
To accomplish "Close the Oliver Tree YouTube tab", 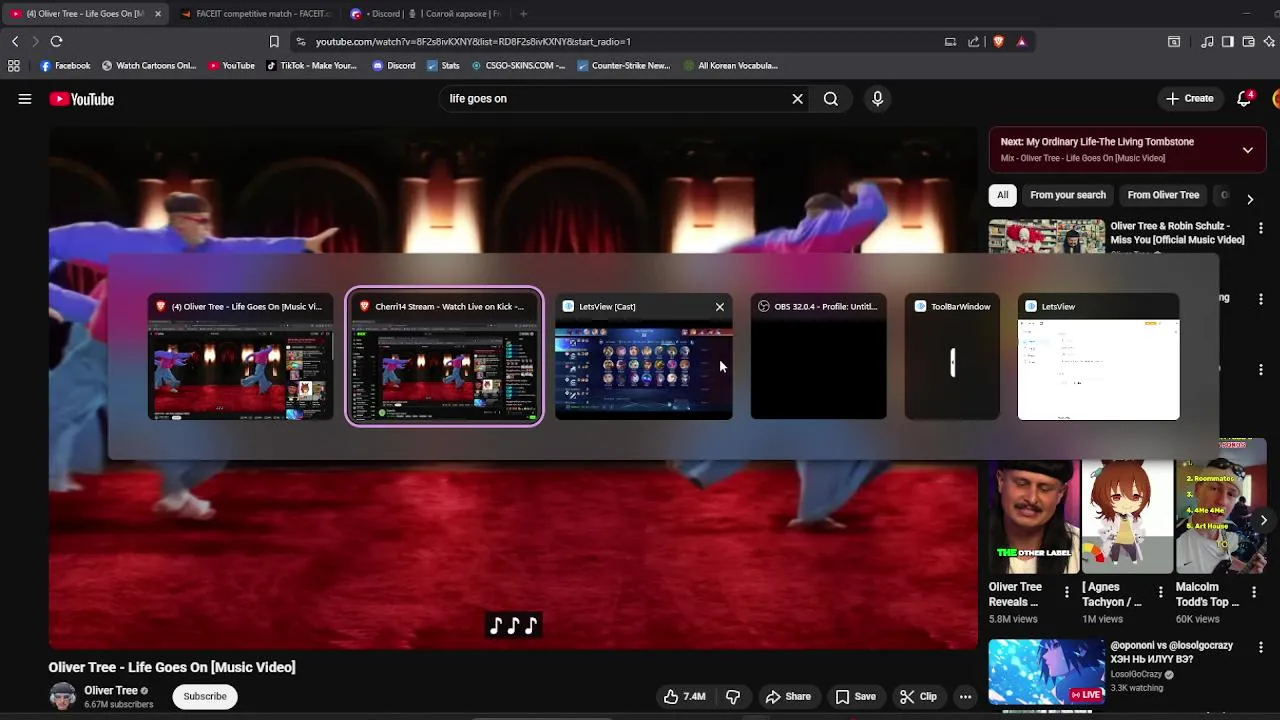I will [157, 14].
